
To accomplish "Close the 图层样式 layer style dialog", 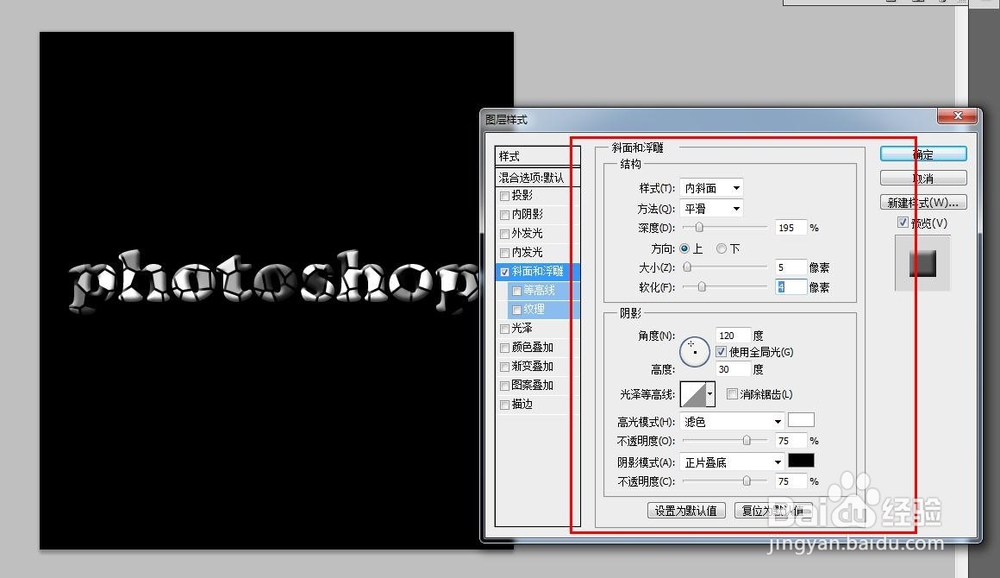I will tap(957, 116).
